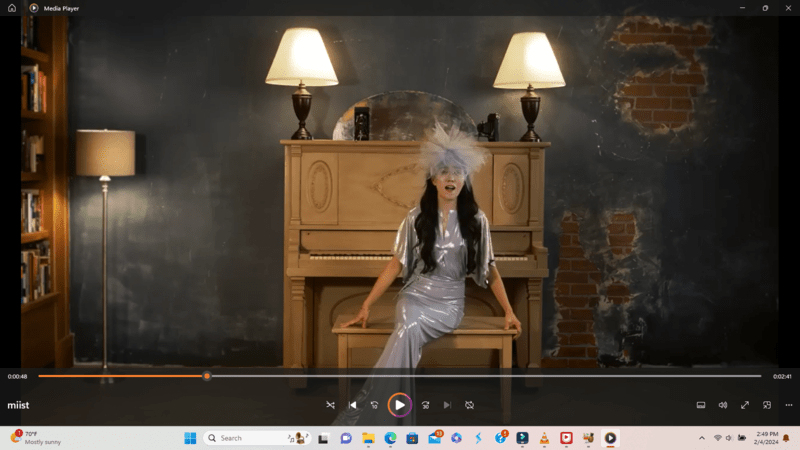Skip to previous track
This screenshot has width=800, height=450.
pos(352,405)
